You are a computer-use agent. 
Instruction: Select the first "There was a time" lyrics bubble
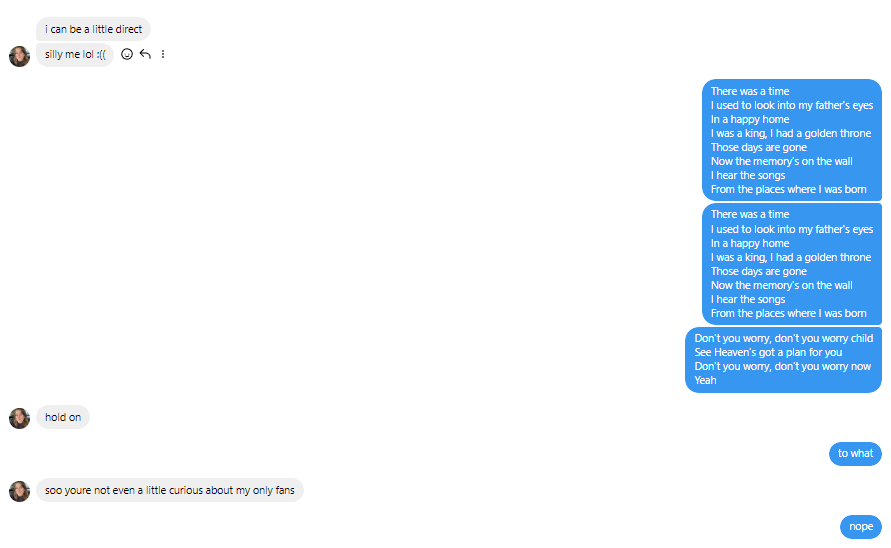click(792, 140)
